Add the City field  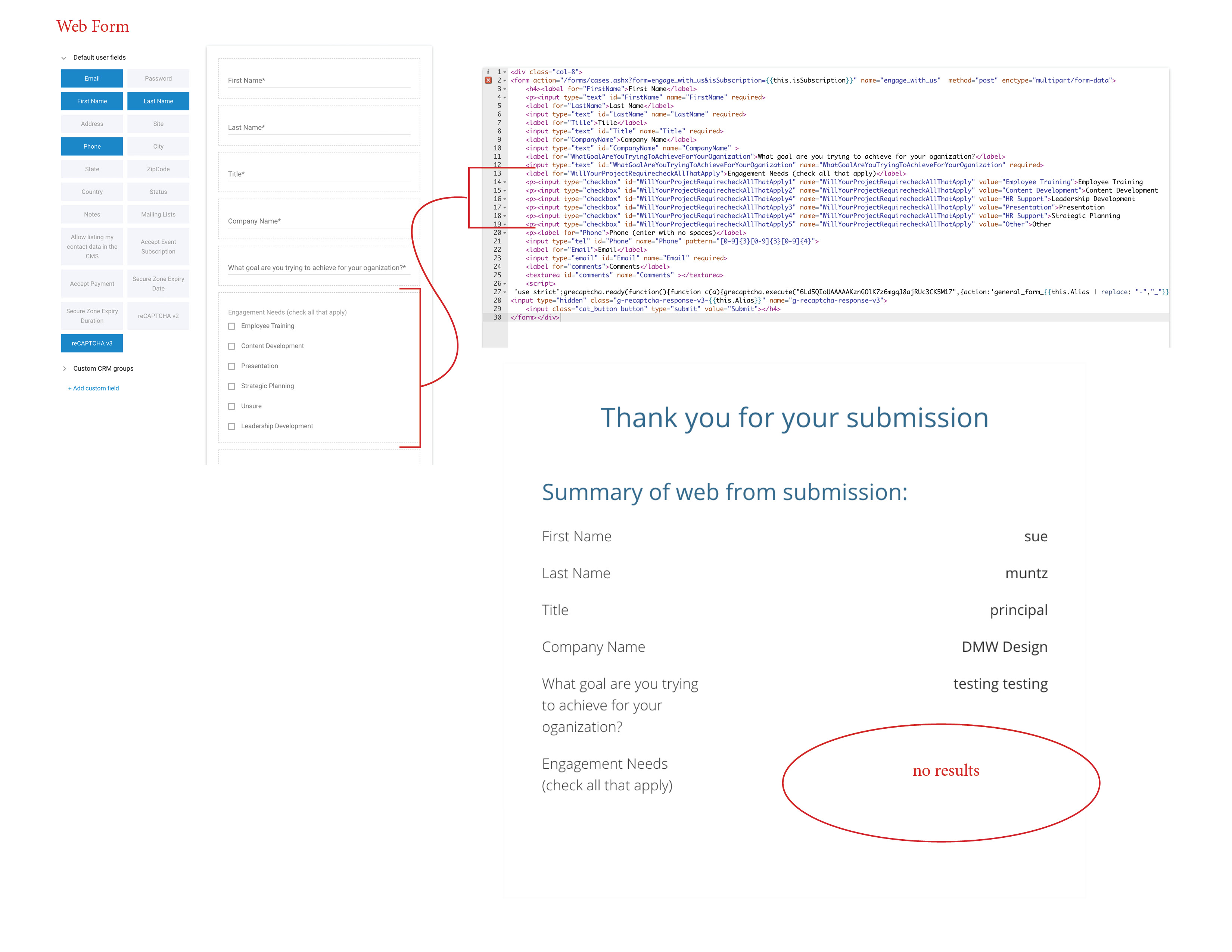(x=158, y=146)
